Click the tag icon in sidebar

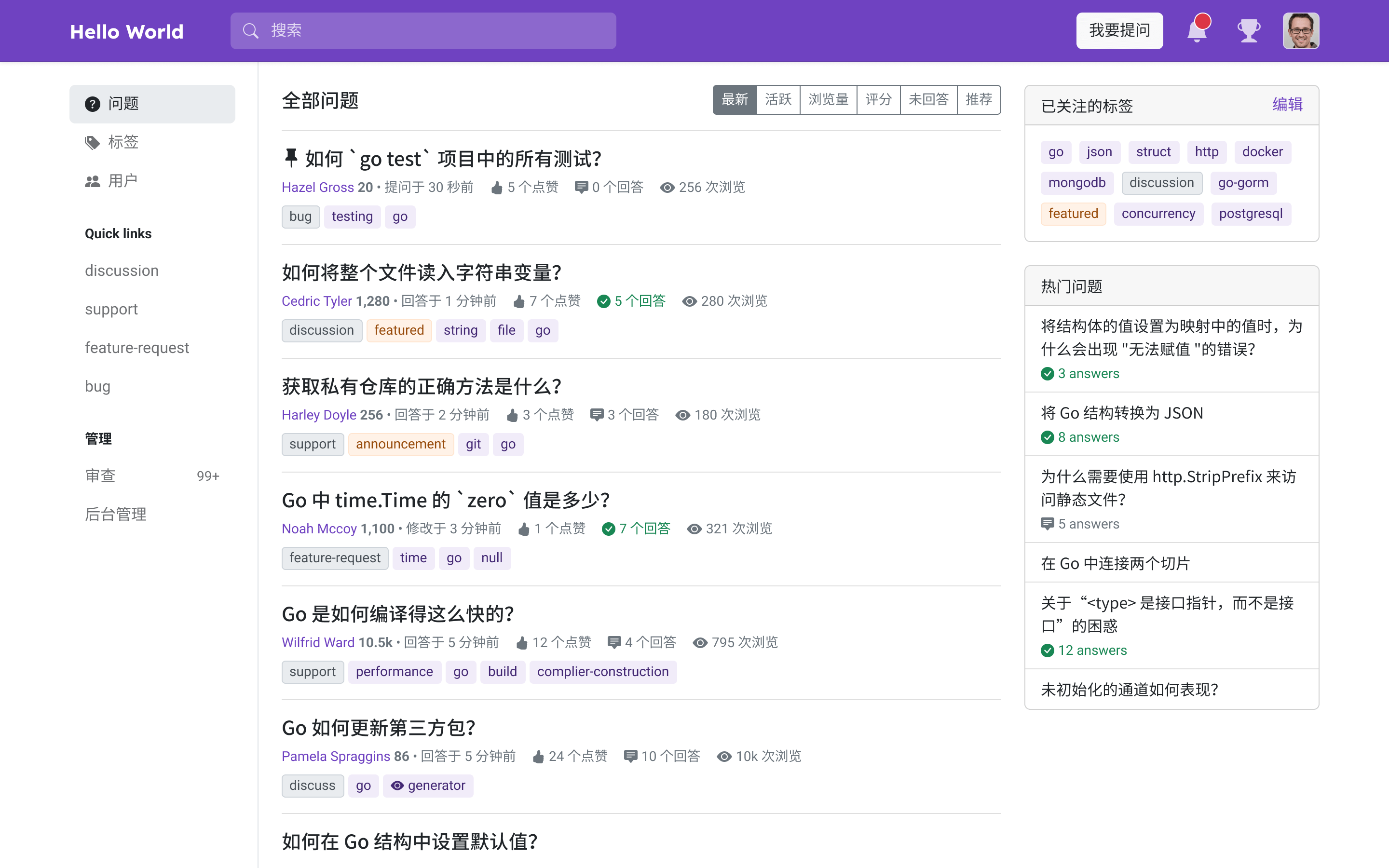click(93, 142)
